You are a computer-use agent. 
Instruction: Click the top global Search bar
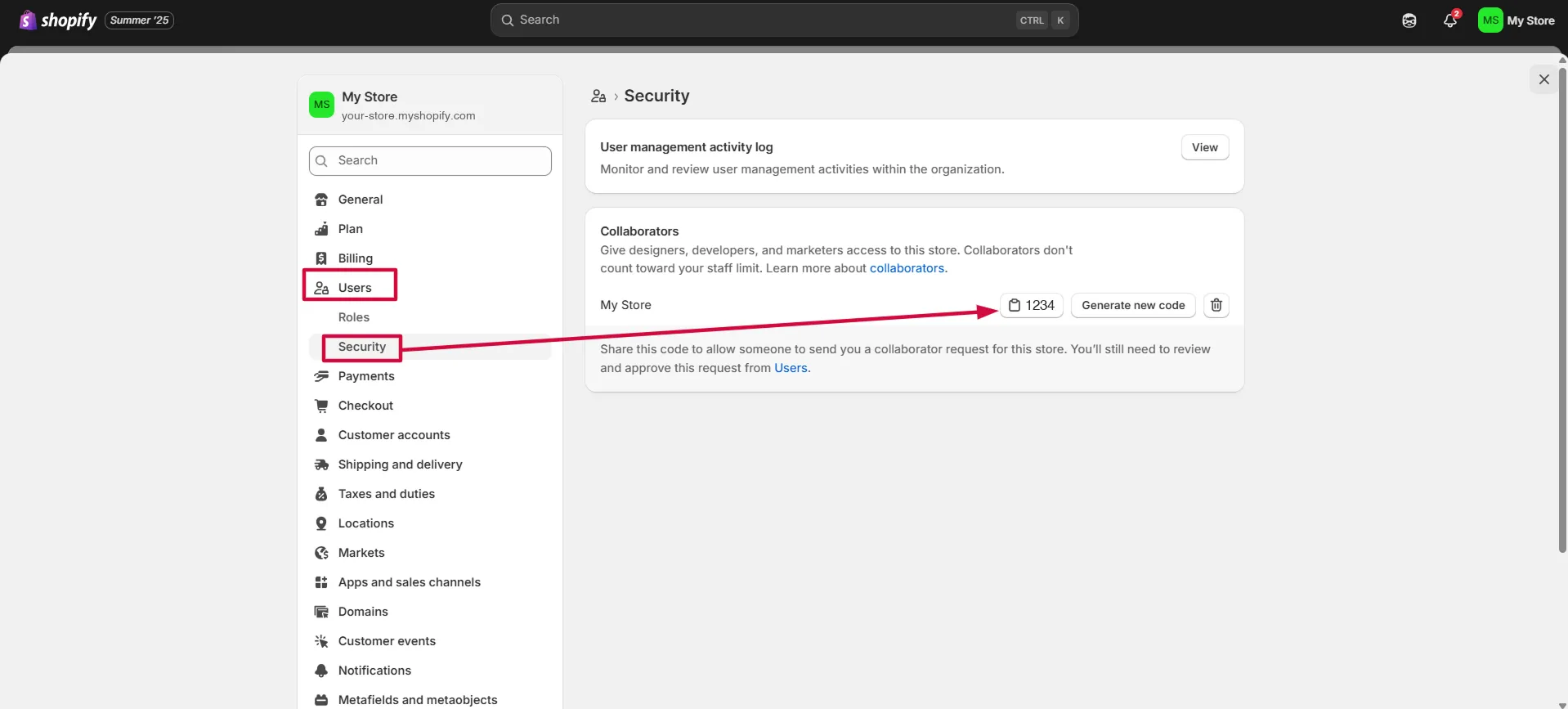point(784,20)
